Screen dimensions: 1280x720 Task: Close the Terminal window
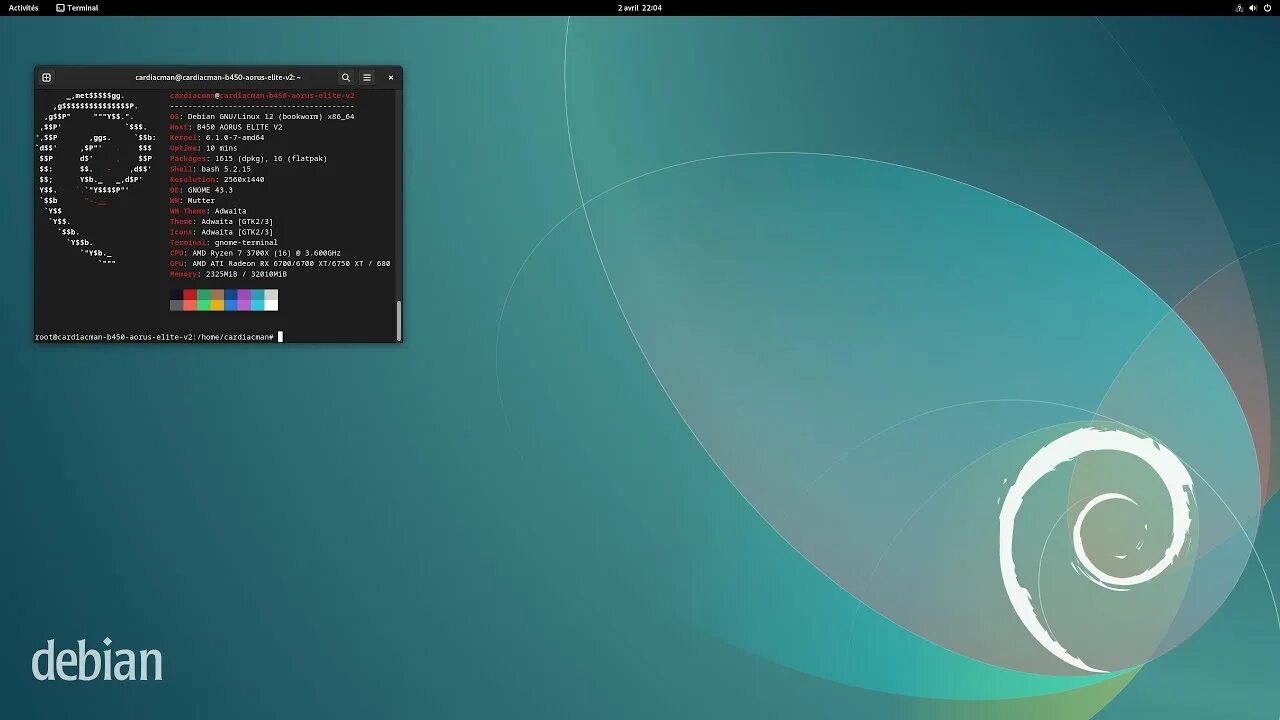(391, 77)
